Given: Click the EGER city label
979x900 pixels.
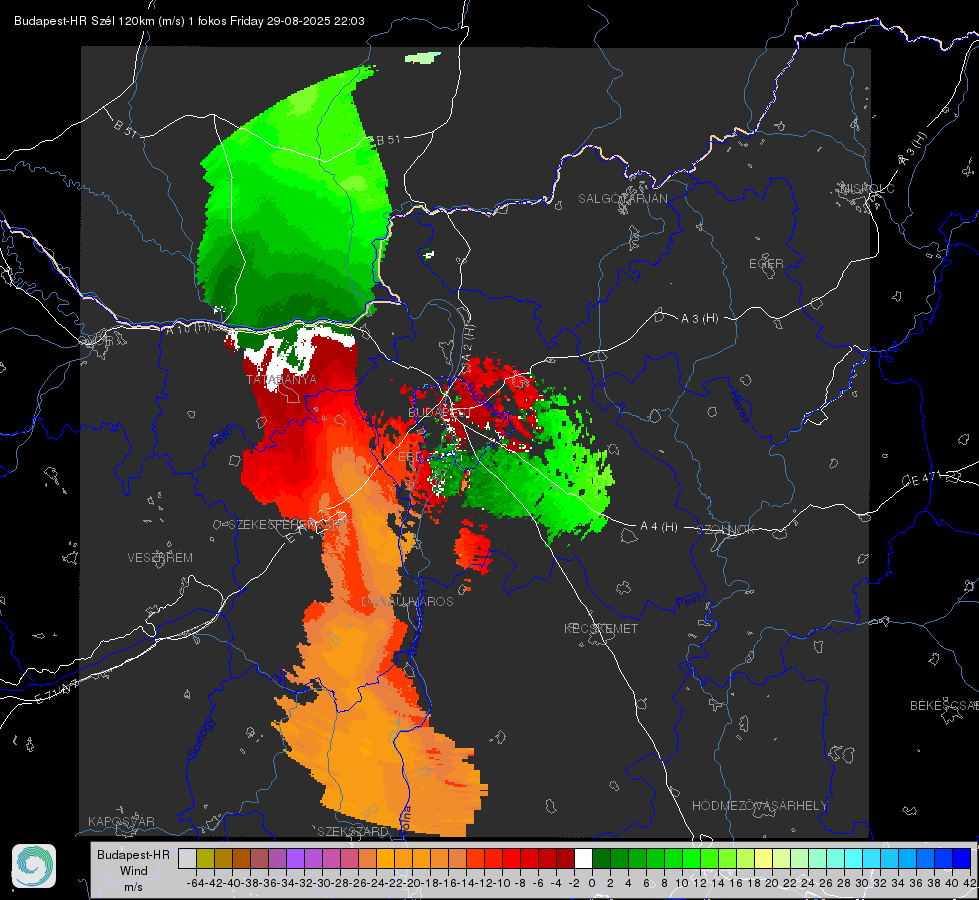Looking at the screenshot, I should point(766,264).
